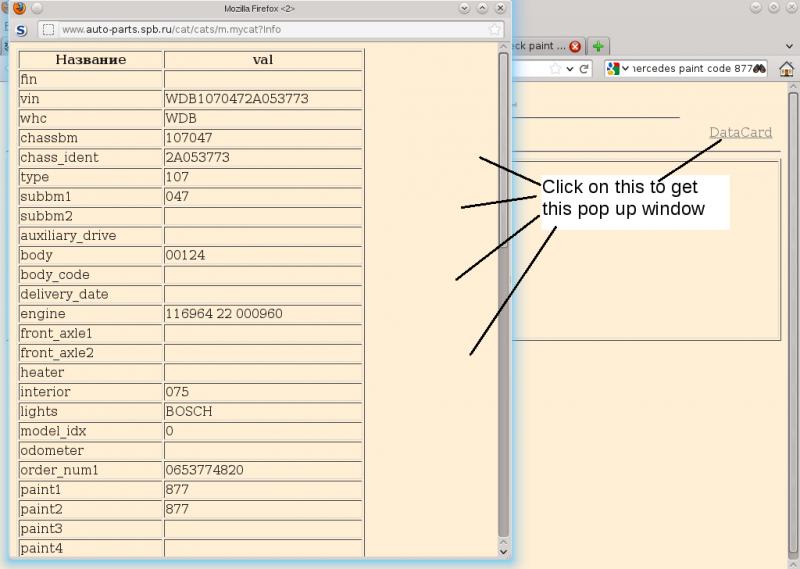
Task: Click the S extension icon in popup
Action: click(21, 29)
